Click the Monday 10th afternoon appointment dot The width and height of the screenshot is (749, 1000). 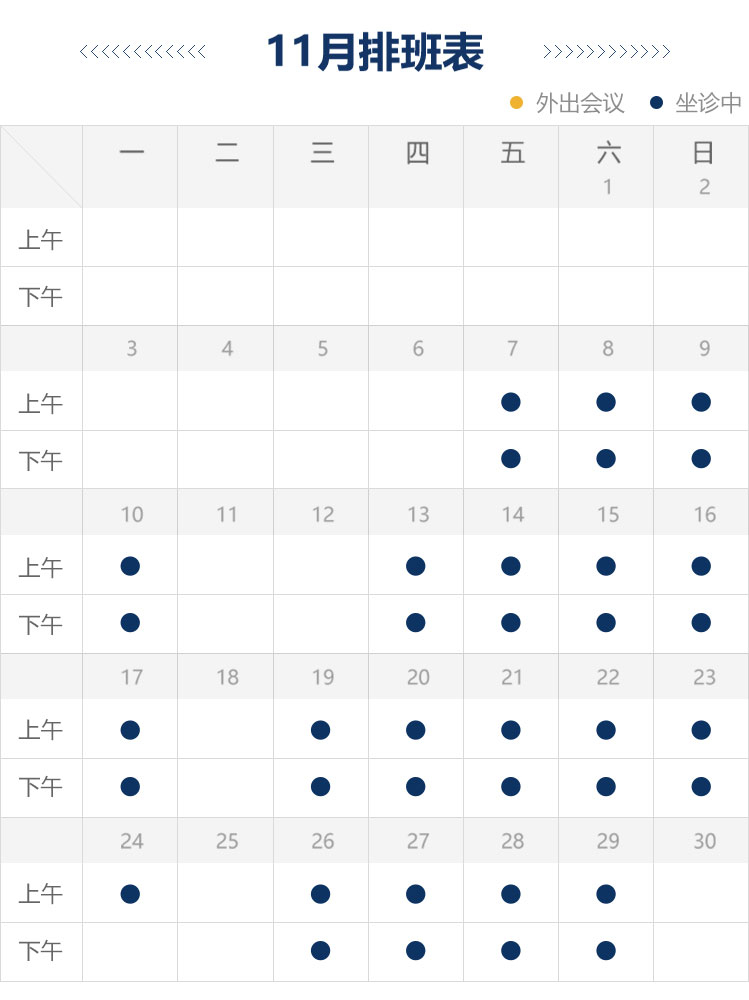[x=130, y=623]
